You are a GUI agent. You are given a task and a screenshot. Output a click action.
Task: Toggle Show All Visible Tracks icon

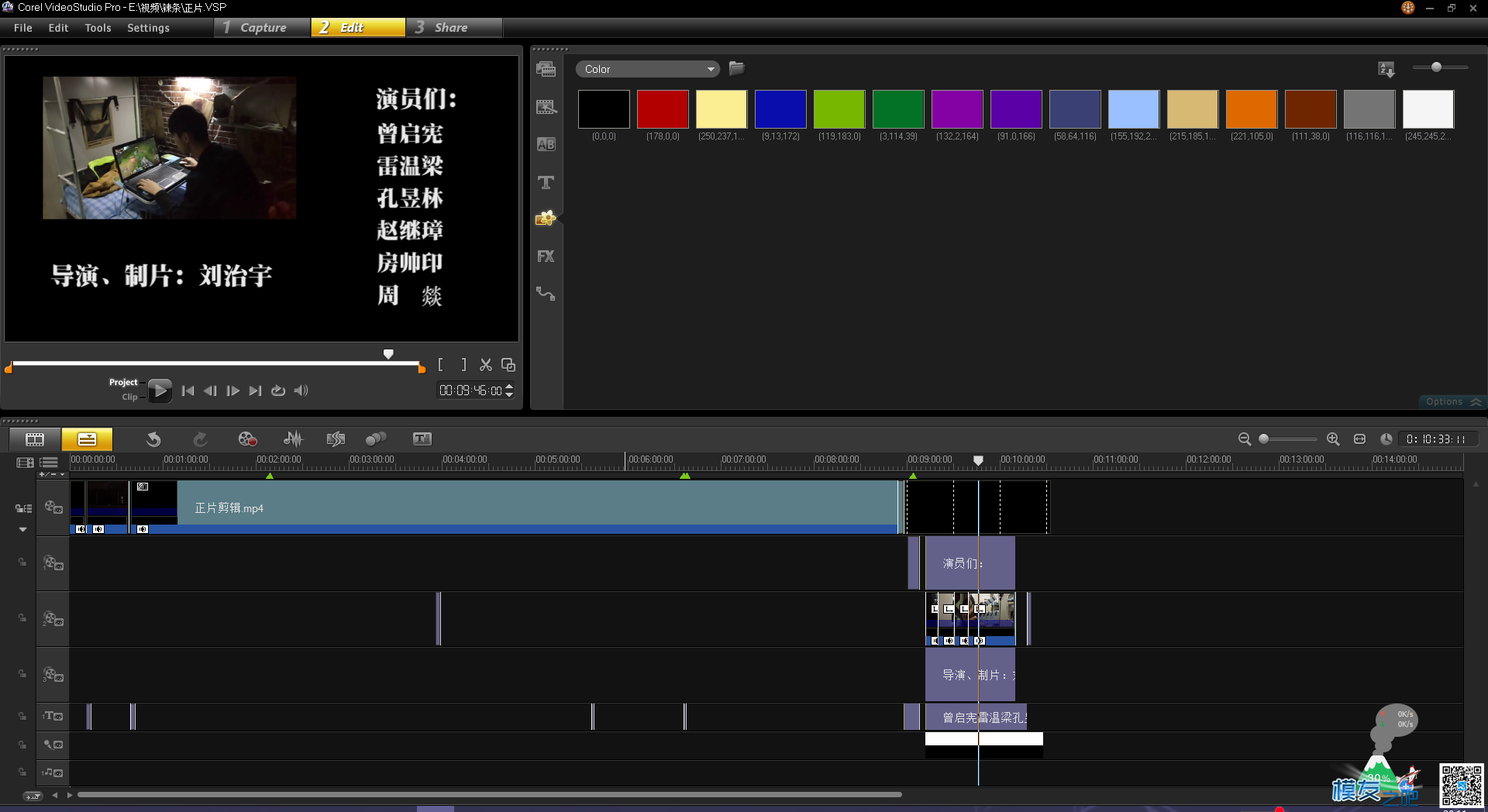click(25, 463)
